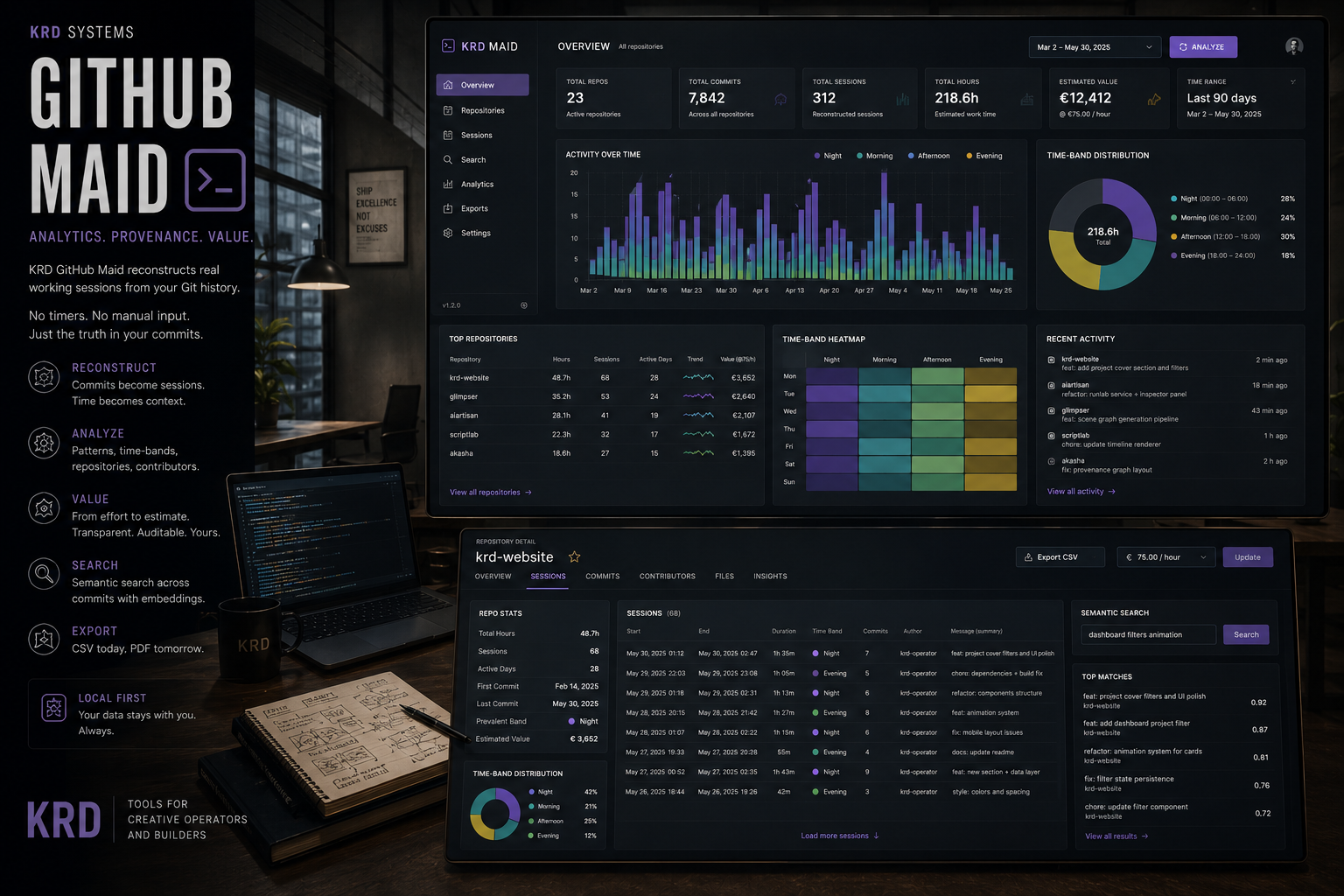The image size is (1344, 896).
Task: Switch to the Contributors tab
Action: [x=668, y=577]
